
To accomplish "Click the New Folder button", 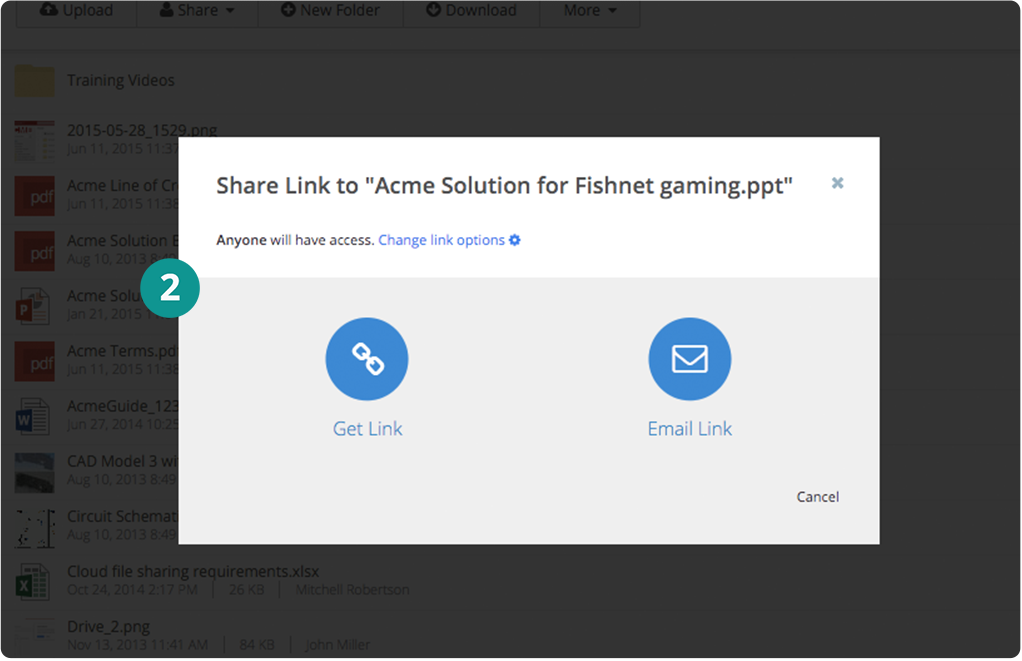I will pos(330,11).
